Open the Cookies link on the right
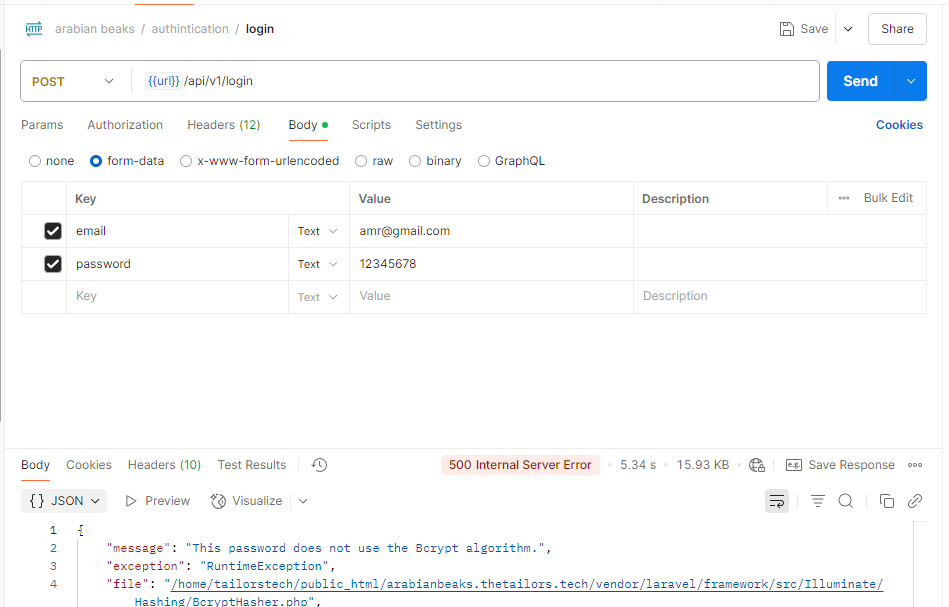The width and height of the screenshot is (949, 607). click(899, 125)
